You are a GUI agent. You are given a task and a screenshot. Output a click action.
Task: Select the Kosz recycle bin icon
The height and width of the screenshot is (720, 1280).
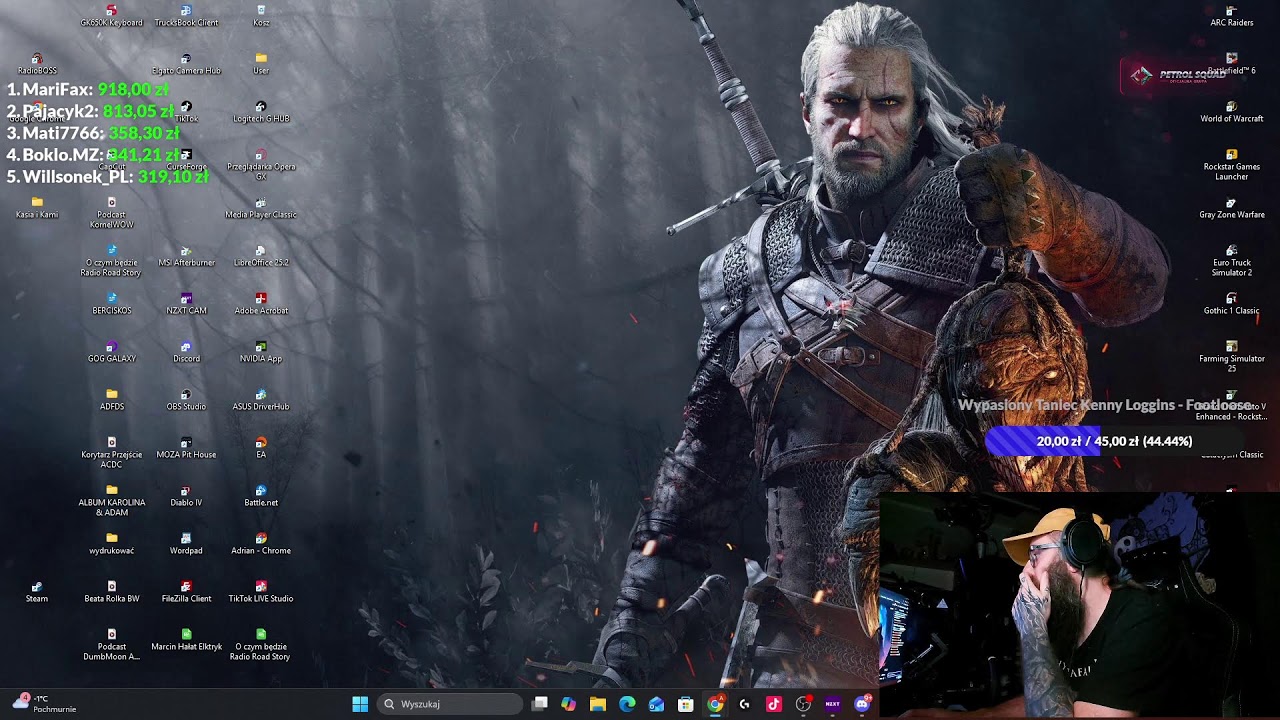pyautogui.click(x=261, y=16)
